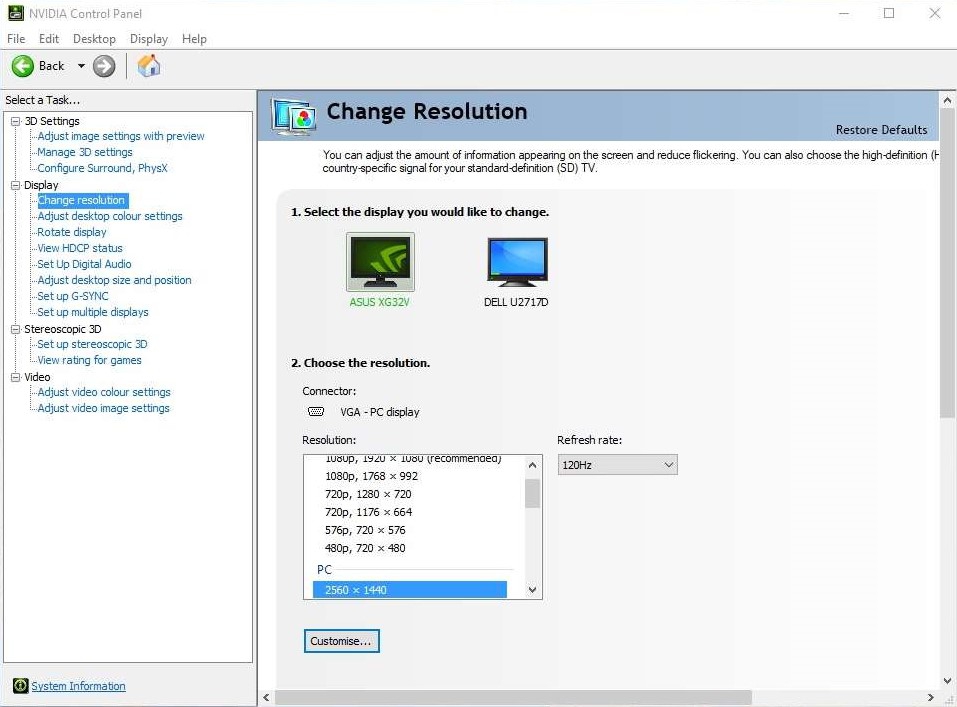Collapse the Display tree node
Screen dimensions: 957x707
point(15,185)
